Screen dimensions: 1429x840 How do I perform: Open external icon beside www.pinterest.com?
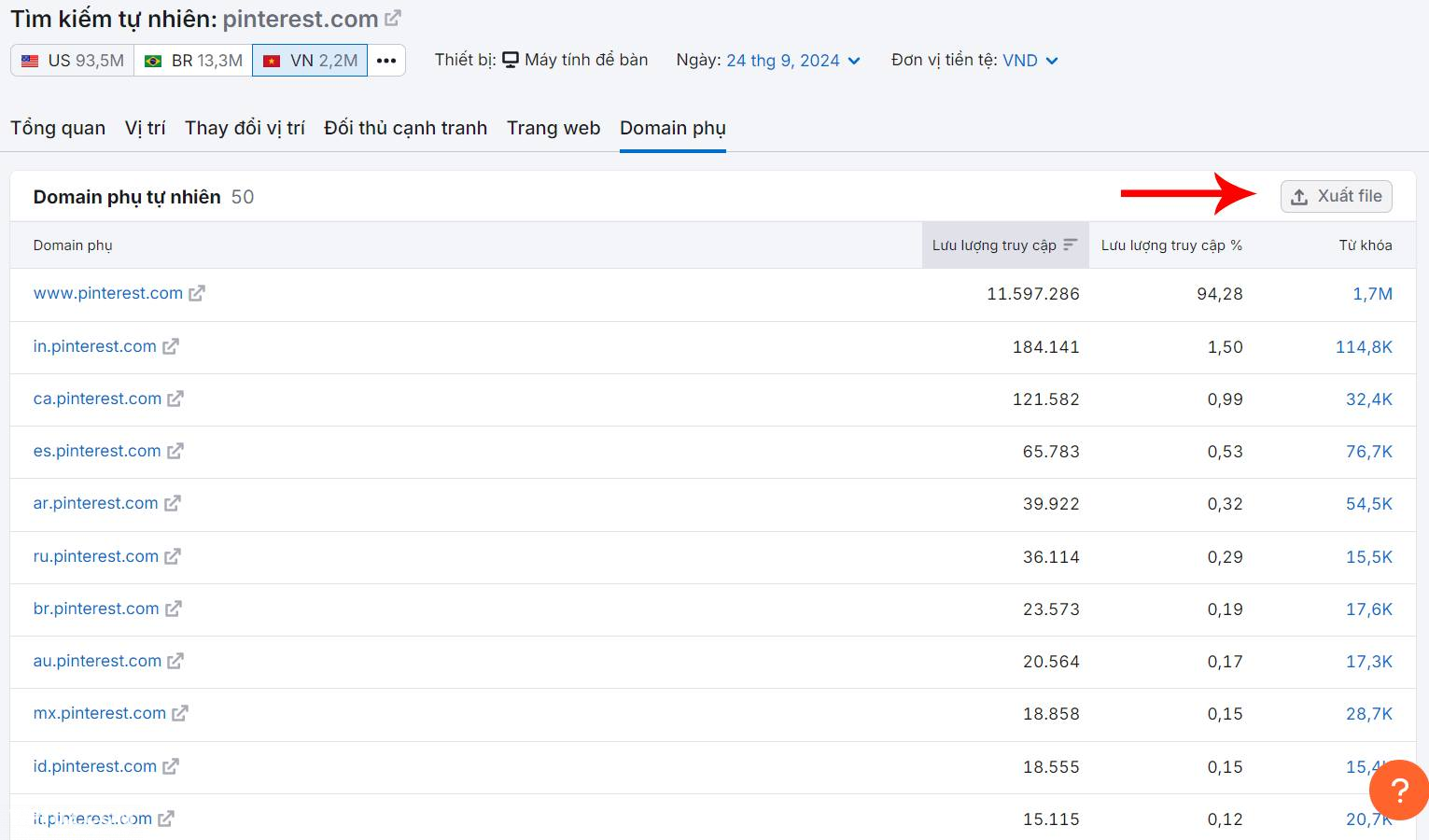tap(197, 293)
